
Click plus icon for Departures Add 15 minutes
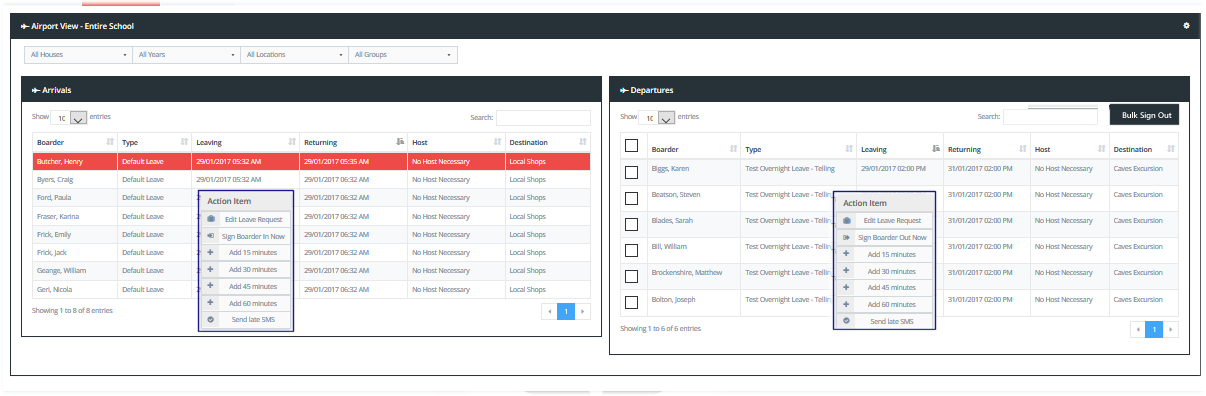[x=847, y=254]
